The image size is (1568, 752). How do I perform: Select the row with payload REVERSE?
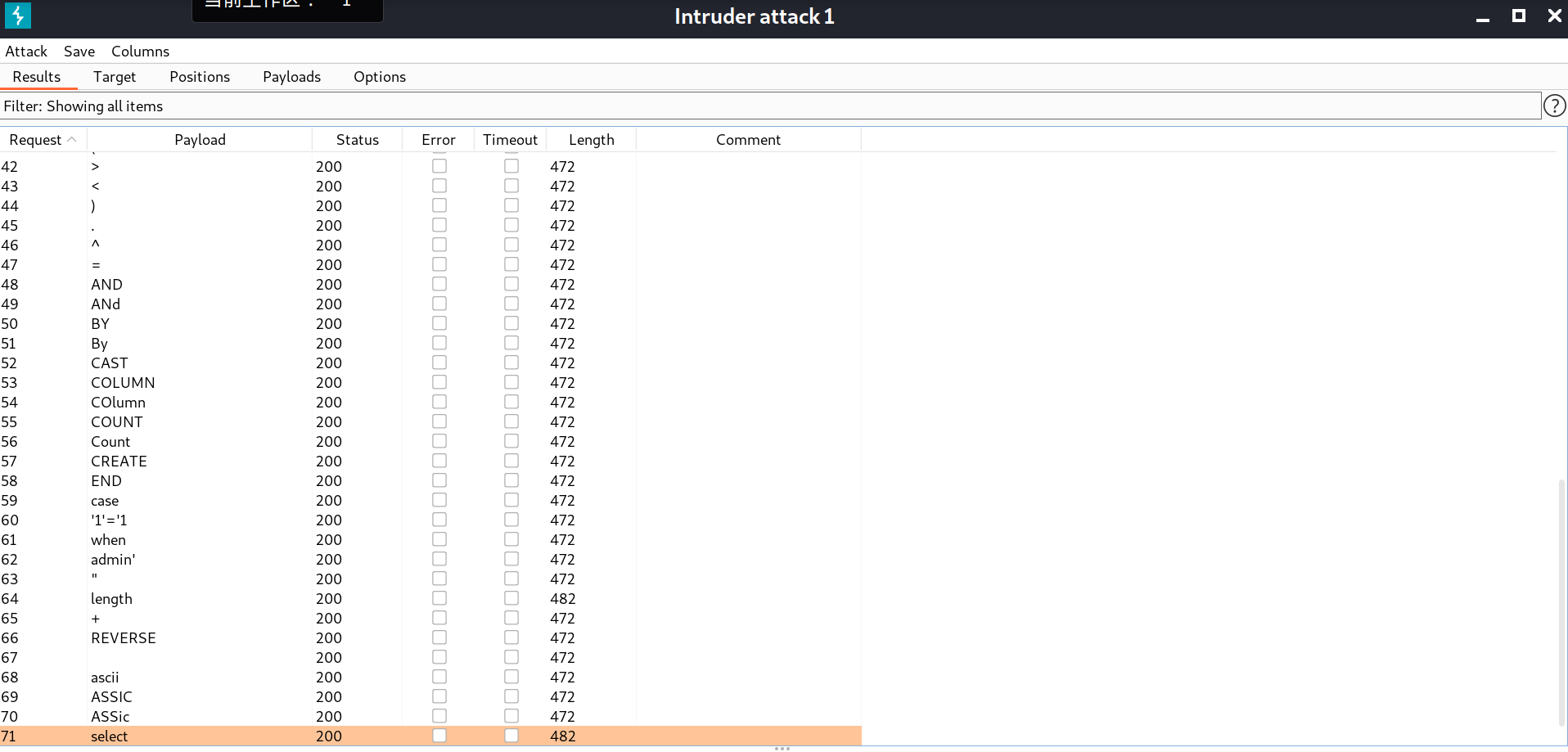coord(430,637)
